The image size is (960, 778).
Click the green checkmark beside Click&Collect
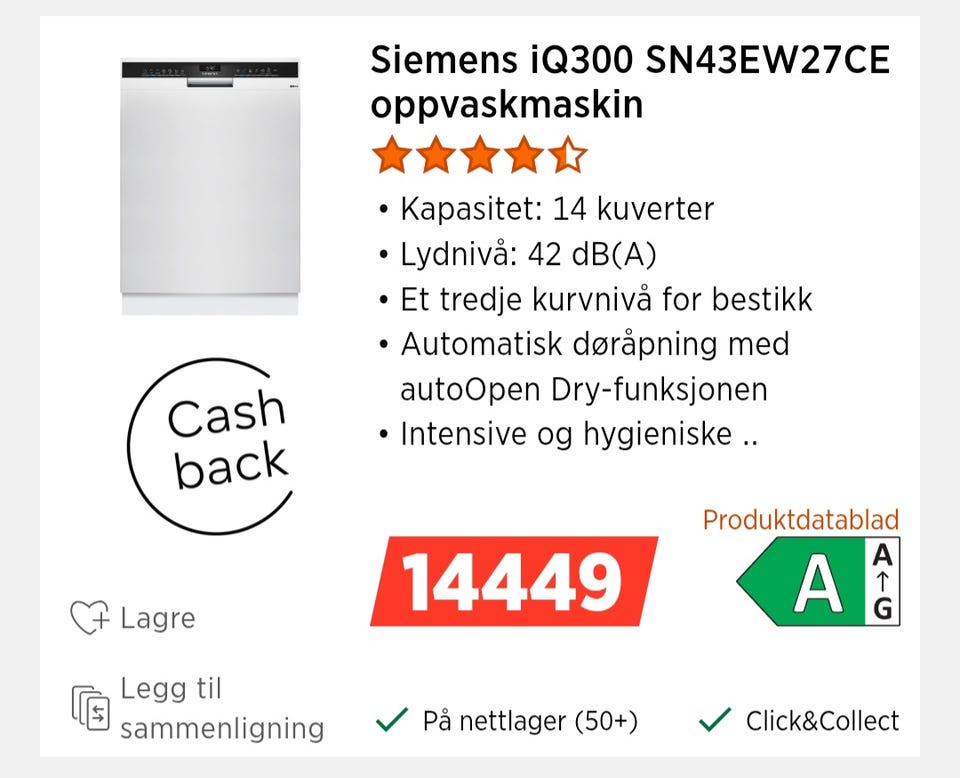[x=714, y=720]
